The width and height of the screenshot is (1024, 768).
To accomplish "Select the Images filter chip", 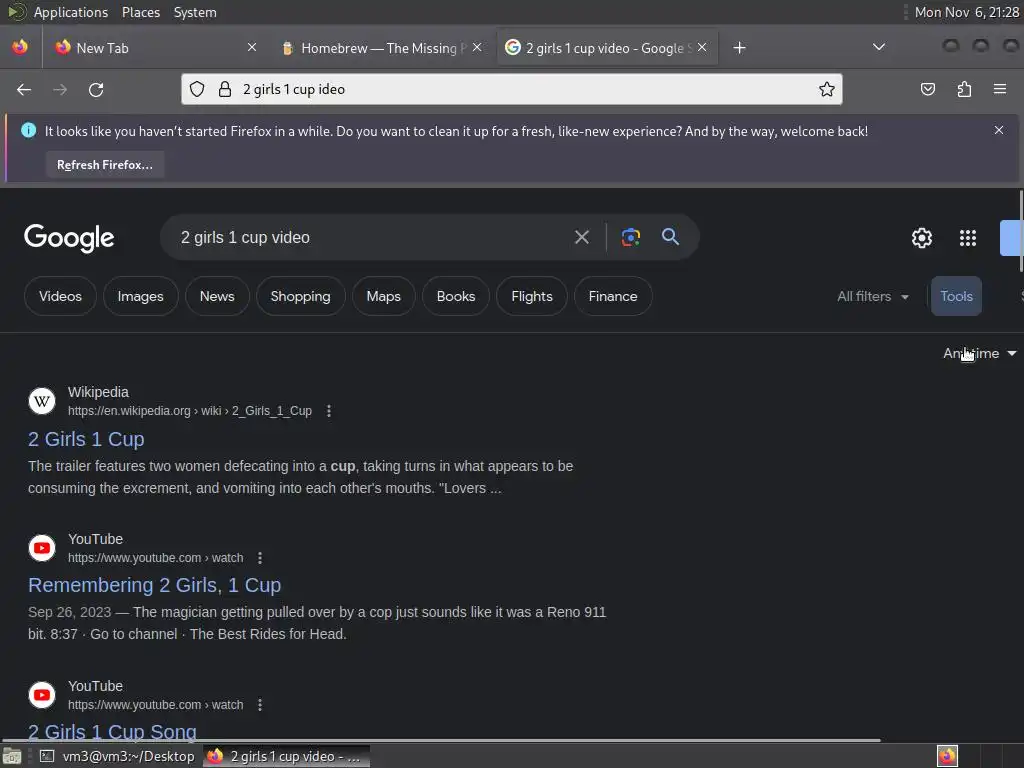I will (140, 296).
